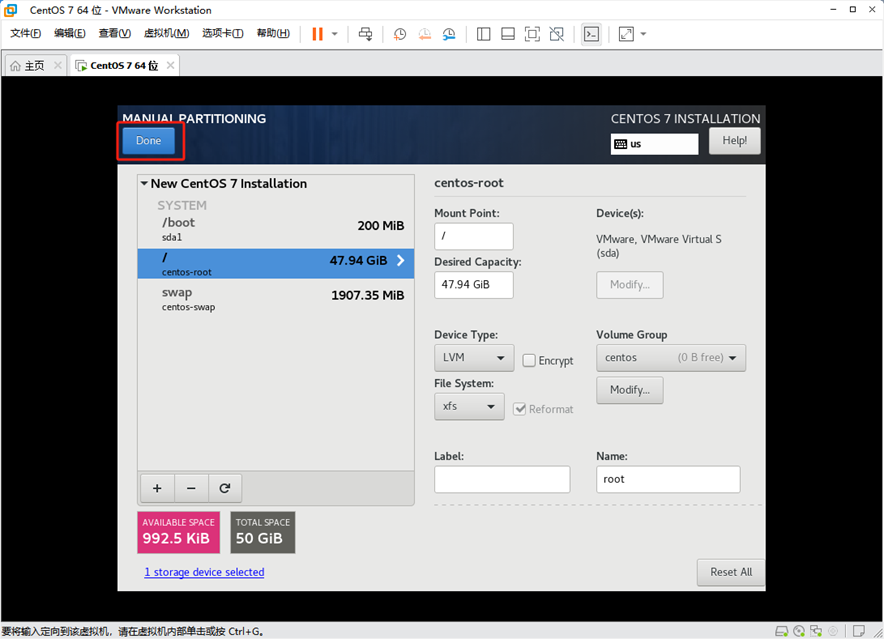This screenshot has width=884, height=639.
Task: Click the chevron on the centos-root row
Action: click(x=401, y=260)
